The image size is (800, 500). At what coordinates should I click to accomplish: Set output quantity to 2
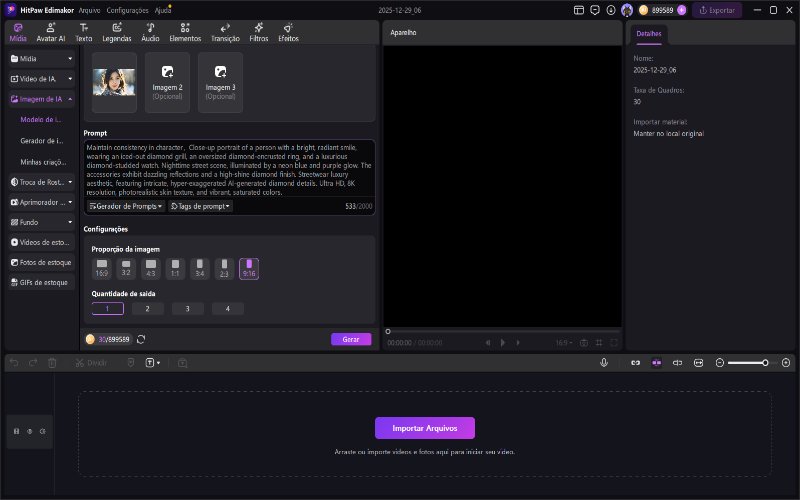pyautogui.click(x=147, y=309)
